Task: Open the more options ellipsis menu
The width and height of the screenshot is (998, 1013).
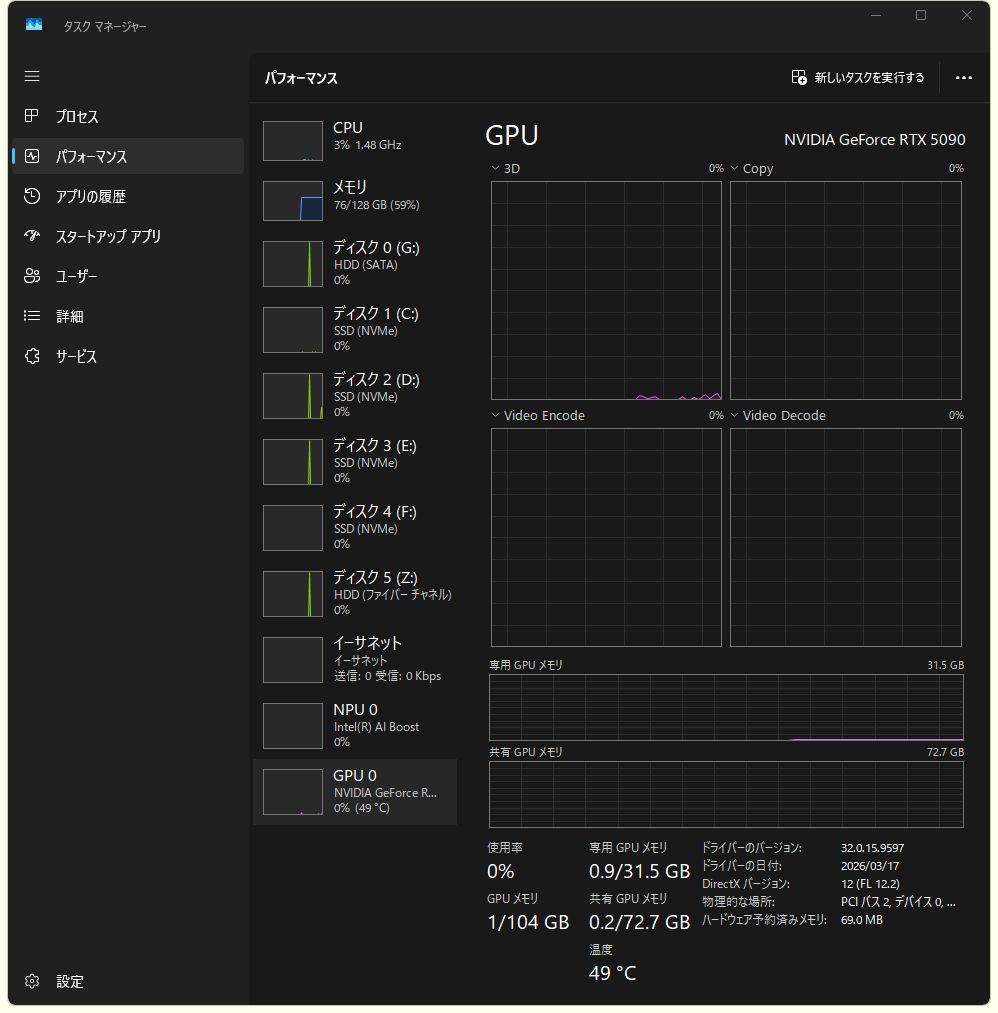Action: click(963, 78)
